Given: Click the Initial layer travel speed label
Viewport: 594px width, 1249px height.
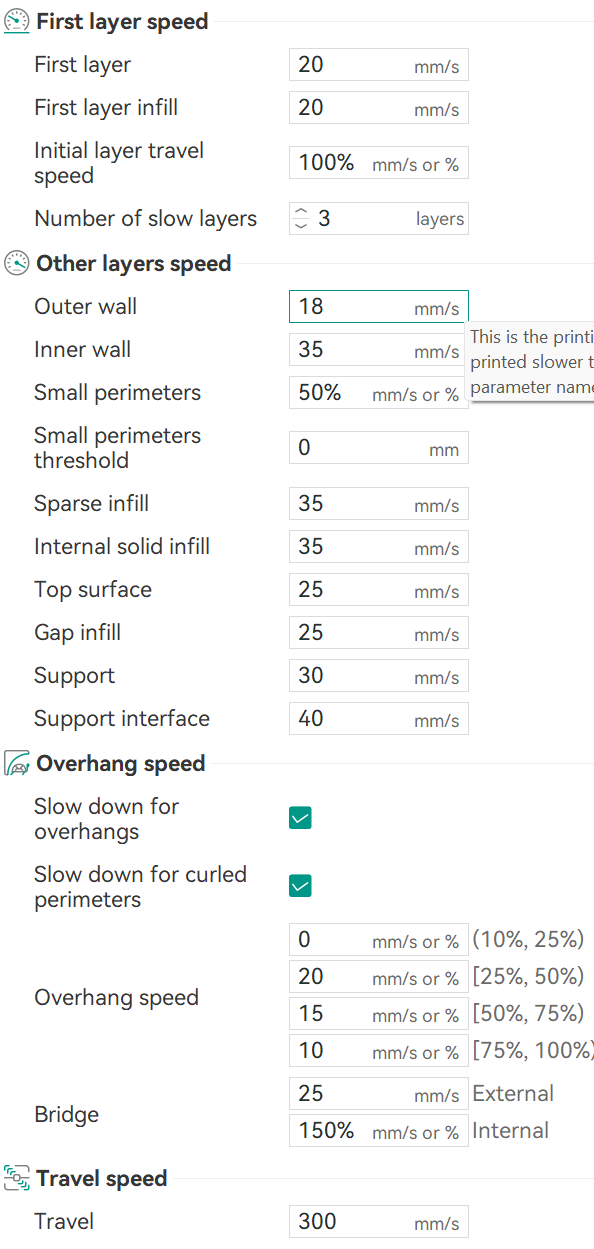Looking at the screenshot, I should click(119, 163).
